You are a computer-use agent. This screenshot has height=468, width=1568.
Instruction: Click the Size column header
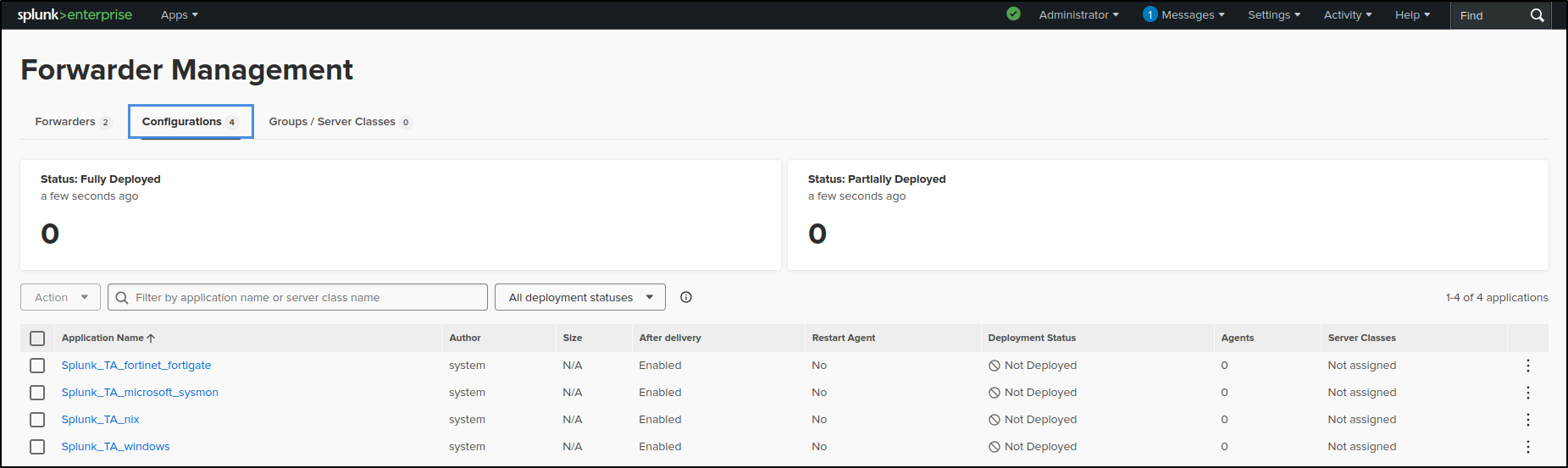coord(573,338)
